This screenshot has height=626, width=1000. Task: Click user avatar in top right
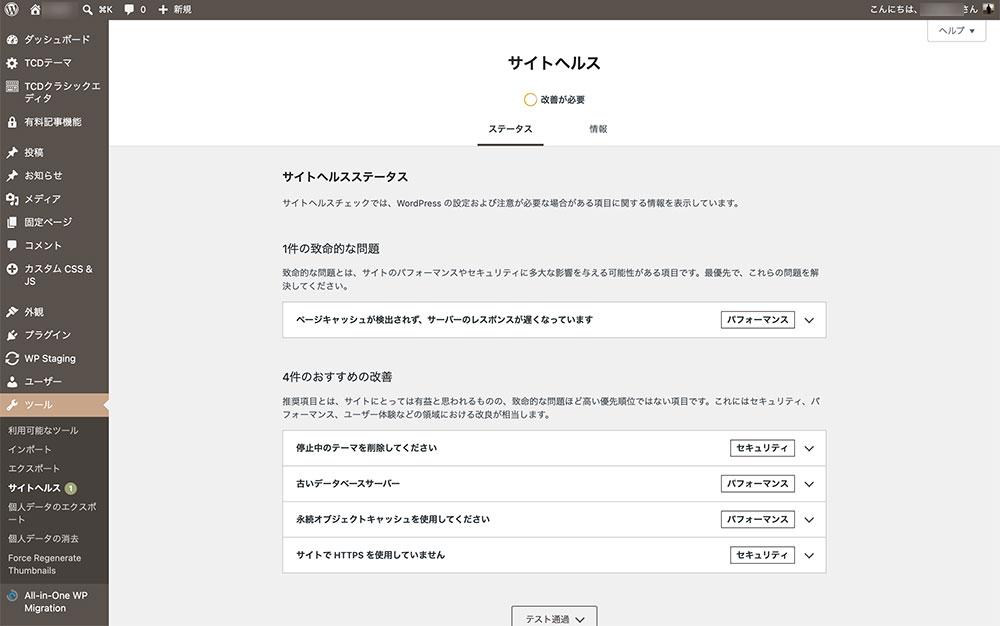(988, 9)
